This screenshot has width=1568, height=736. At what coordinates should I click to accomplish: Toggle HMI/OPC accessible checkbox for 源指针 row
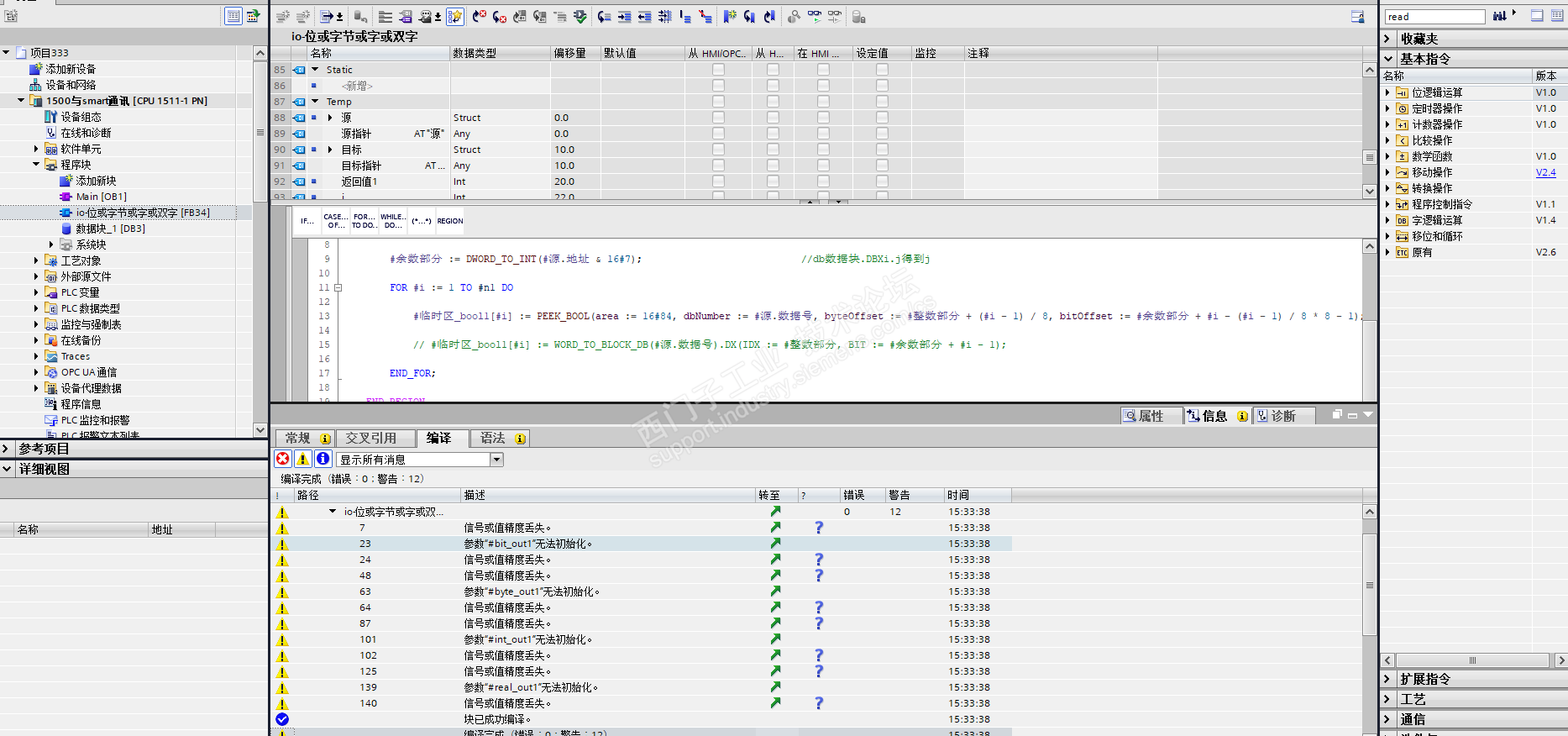coord(718,134)
